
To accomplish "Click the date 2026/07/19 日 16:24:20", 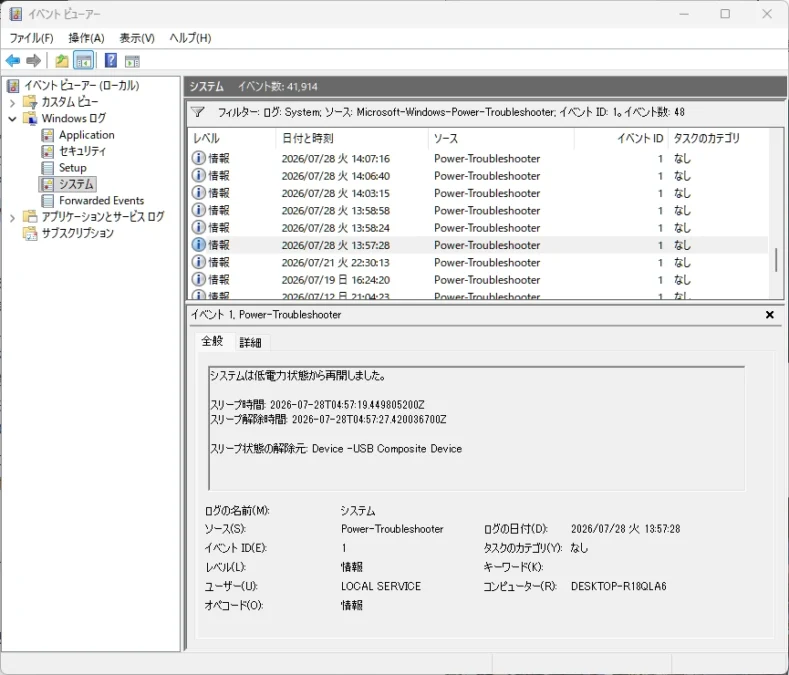I will coord(336,280).
